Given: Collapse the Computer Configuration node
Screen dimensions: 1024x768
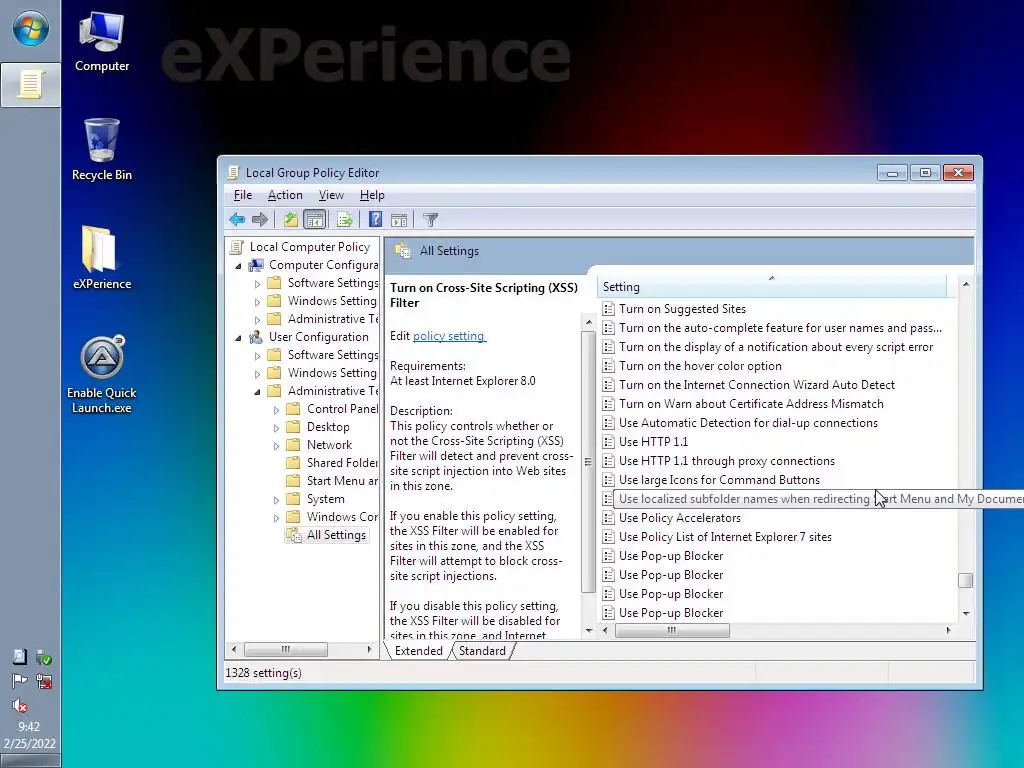Looking at the screenshot, I should (238, 266).
